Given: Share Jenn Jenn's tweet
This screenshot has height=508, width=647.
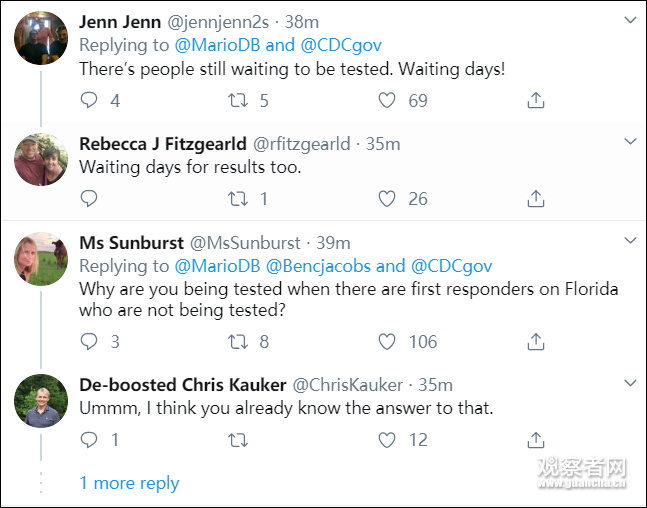Looking at the screenshot, I should (x=536, y=100).
